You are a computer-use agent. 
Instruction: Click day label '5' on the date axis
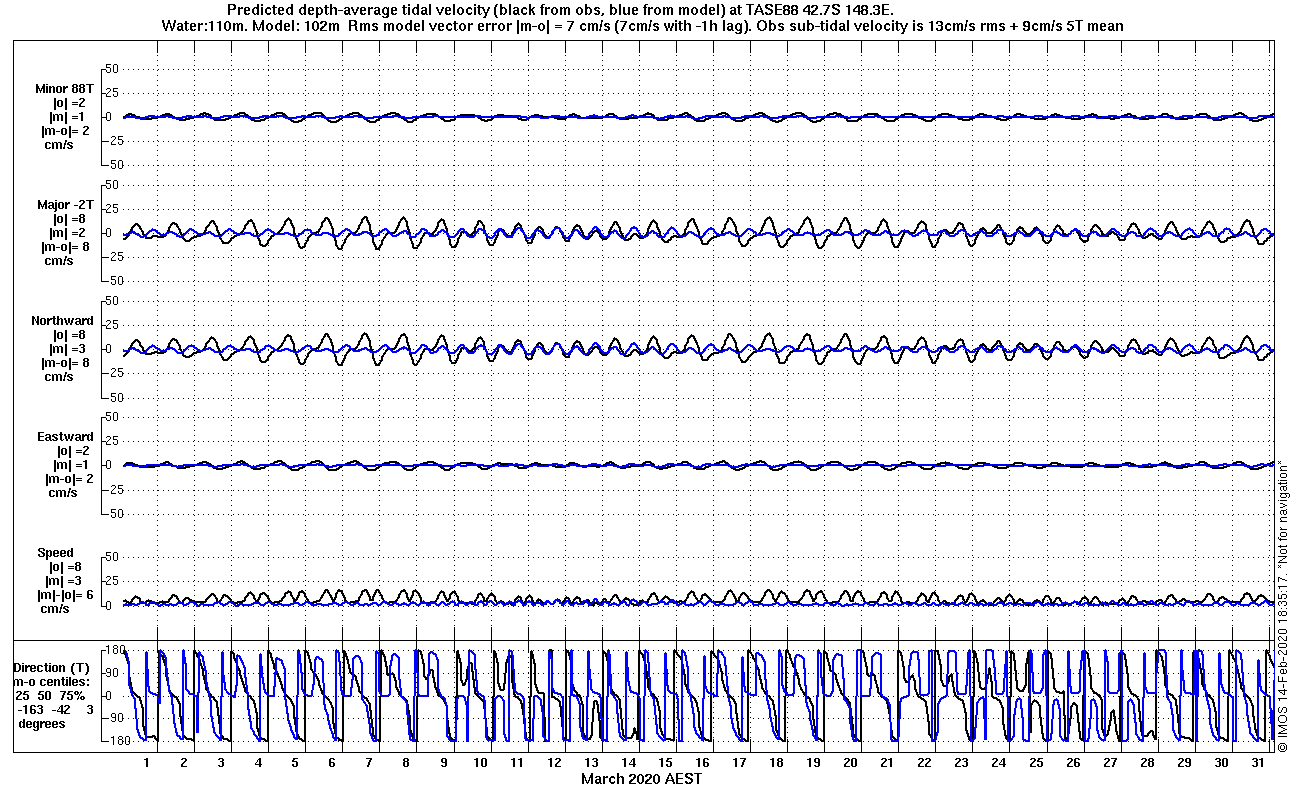tap(294, 762)
